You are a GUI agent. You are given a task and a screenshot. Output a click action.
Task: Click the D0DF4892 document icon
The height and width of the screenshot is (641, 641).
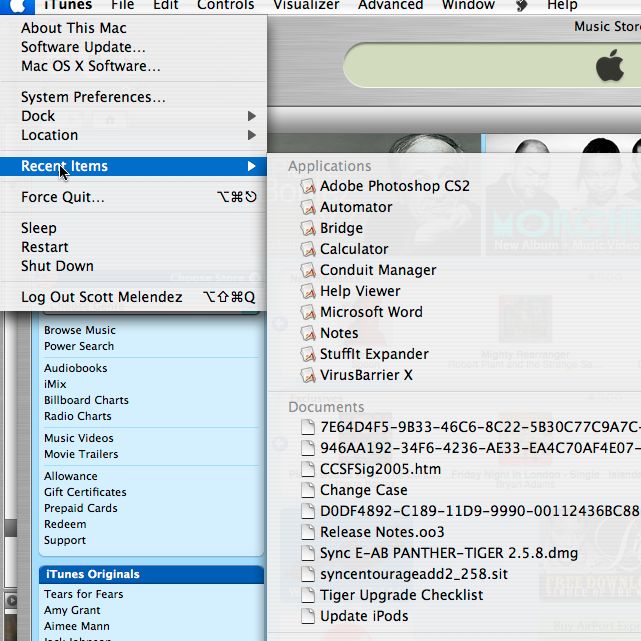tap(308, 511)
